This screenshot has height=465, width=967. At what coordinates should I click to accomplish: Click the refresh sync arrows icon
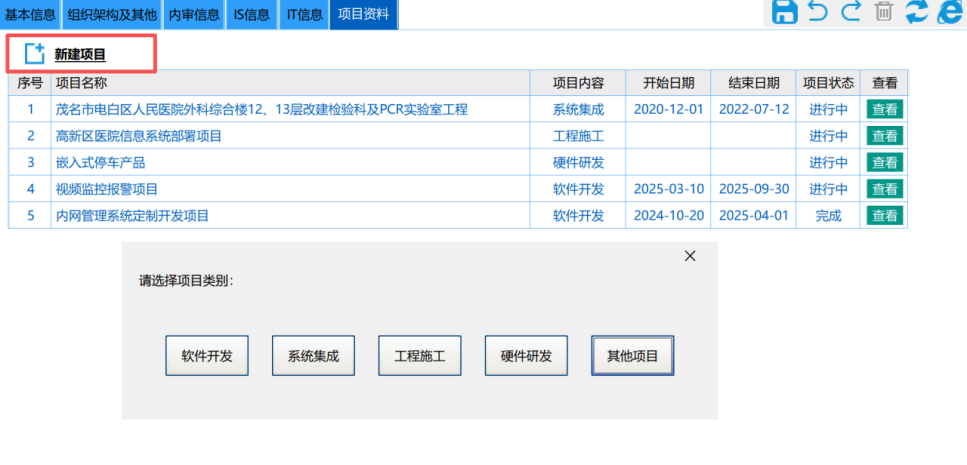[x=916, y=12]
